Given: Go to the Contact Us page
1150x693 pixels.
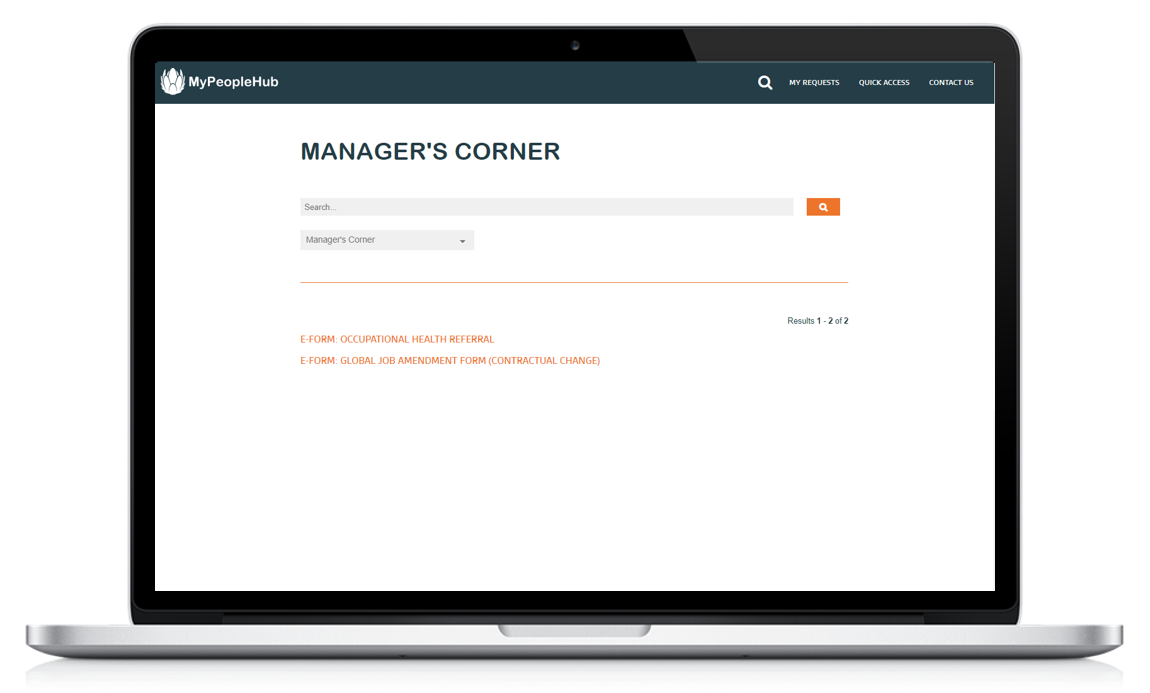Looking at the screenshot, I should click(950, 83).
